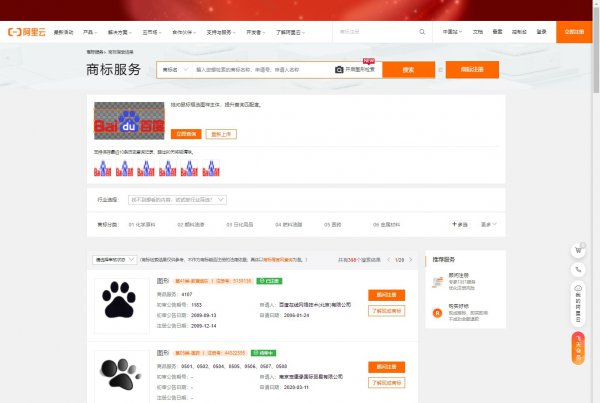Click the trademark name search input field
The width and height of the screenshot is (600, 403).
pos(262,70)
